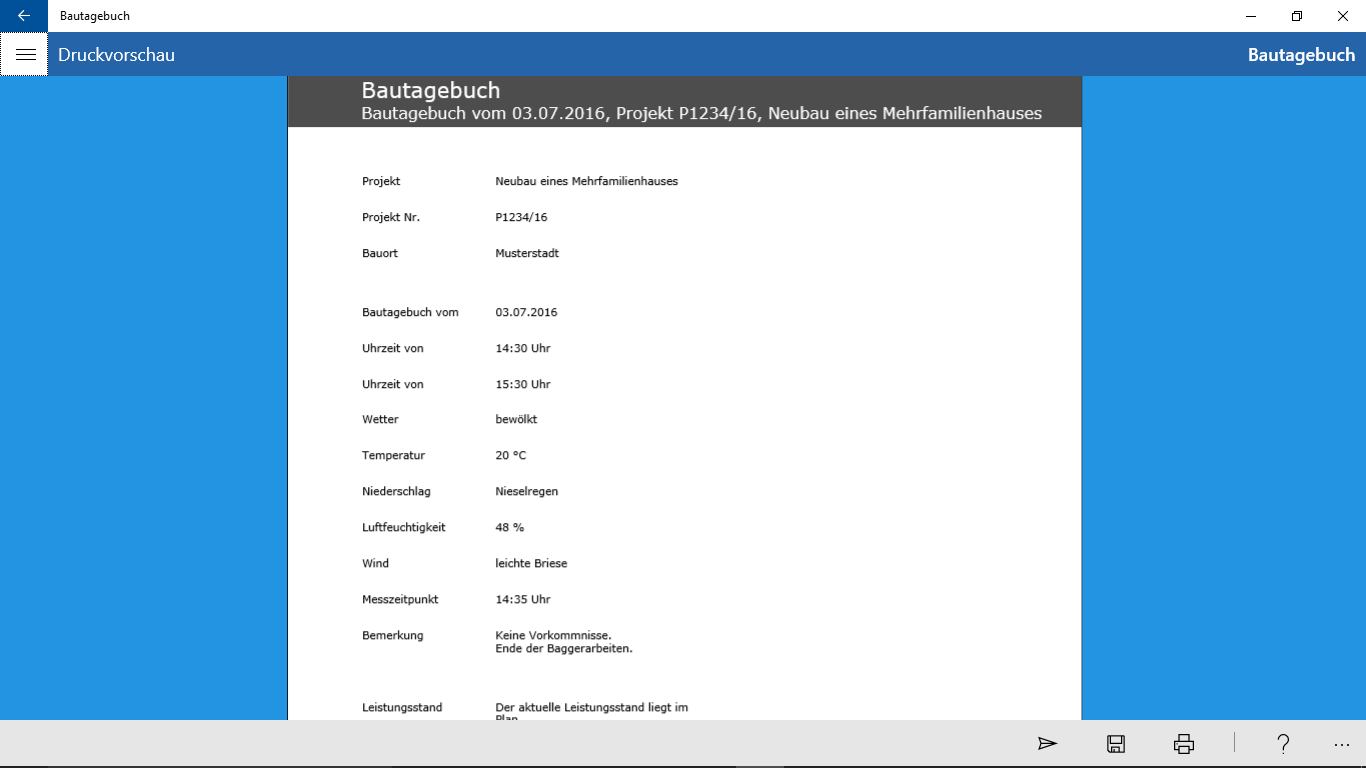Save the report with the floppy disk icon
Viewport: 1366px width, 768px height.
(1115, 744)
